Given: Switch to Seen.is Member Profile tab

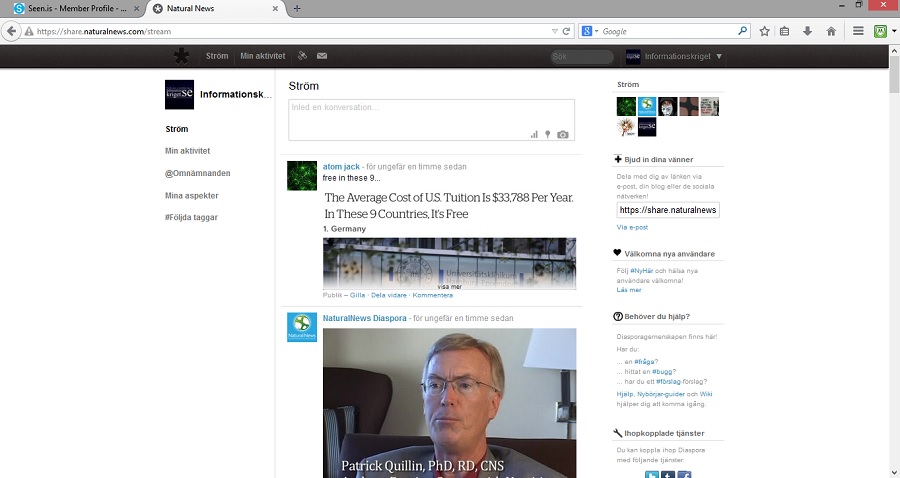Looking at the screenshot, I should pos(70,8).
